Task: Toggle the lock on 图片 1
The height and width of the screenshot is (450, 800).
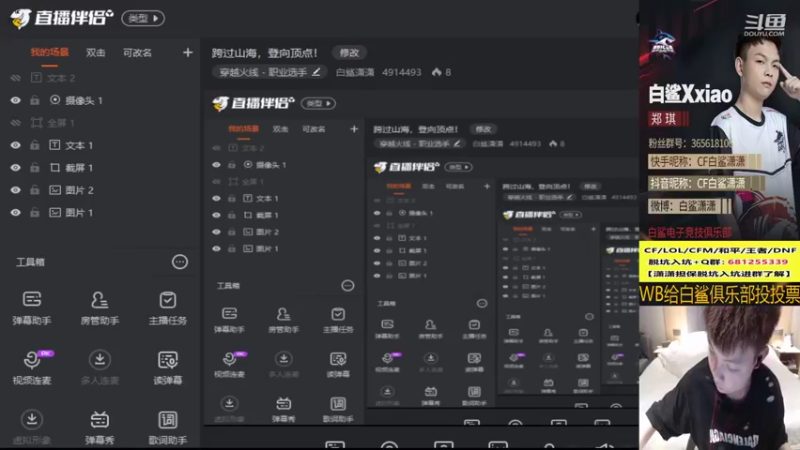Action: click(35, 212)
